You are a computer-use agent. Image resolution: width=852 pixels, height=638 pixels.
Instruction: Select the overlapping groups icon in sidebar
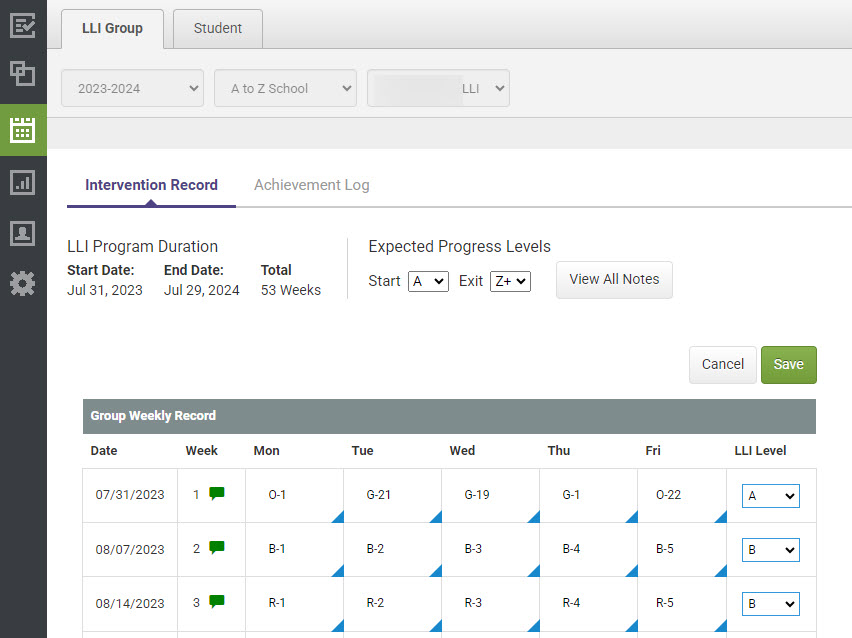coord(23,74)
